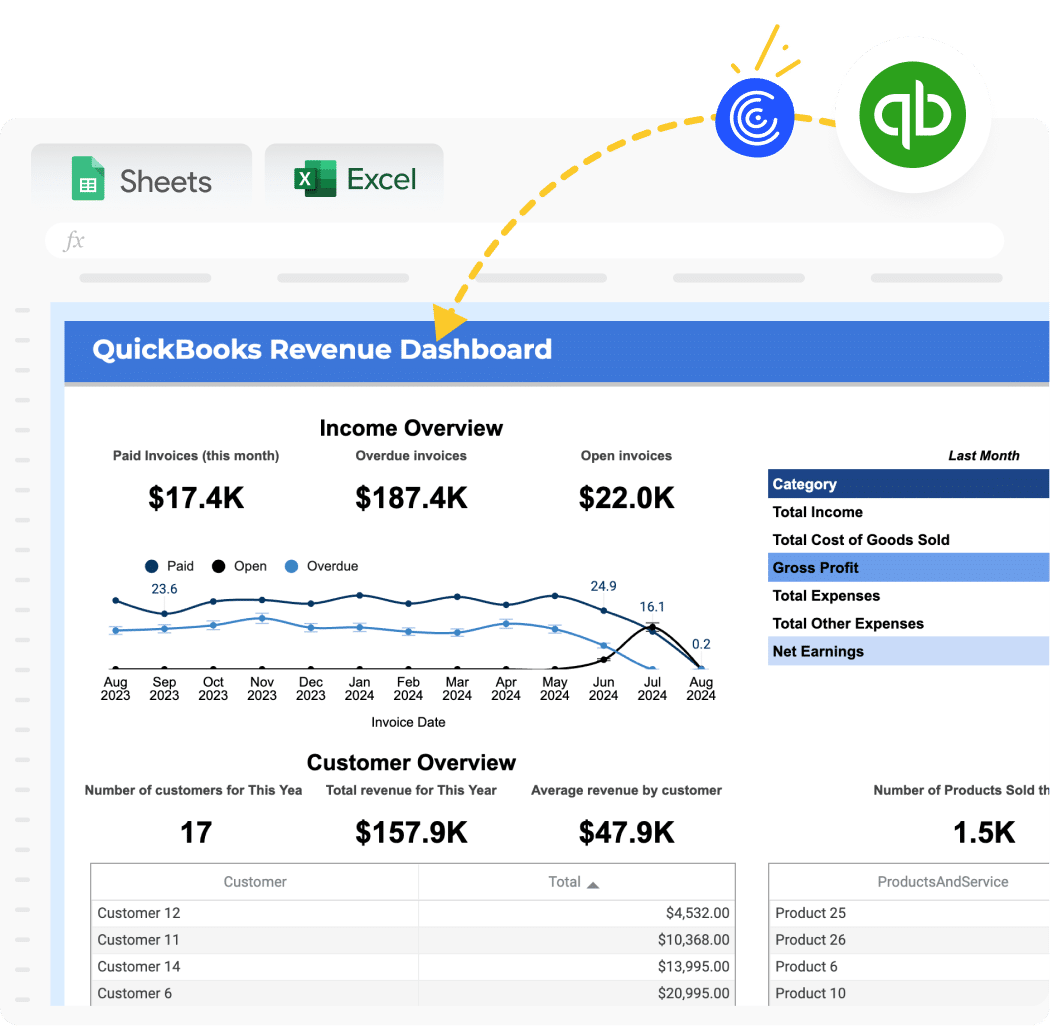The image size is (1050, 1026).
Task: Click the $10,368.00 total cell
Action: (577, 940)
